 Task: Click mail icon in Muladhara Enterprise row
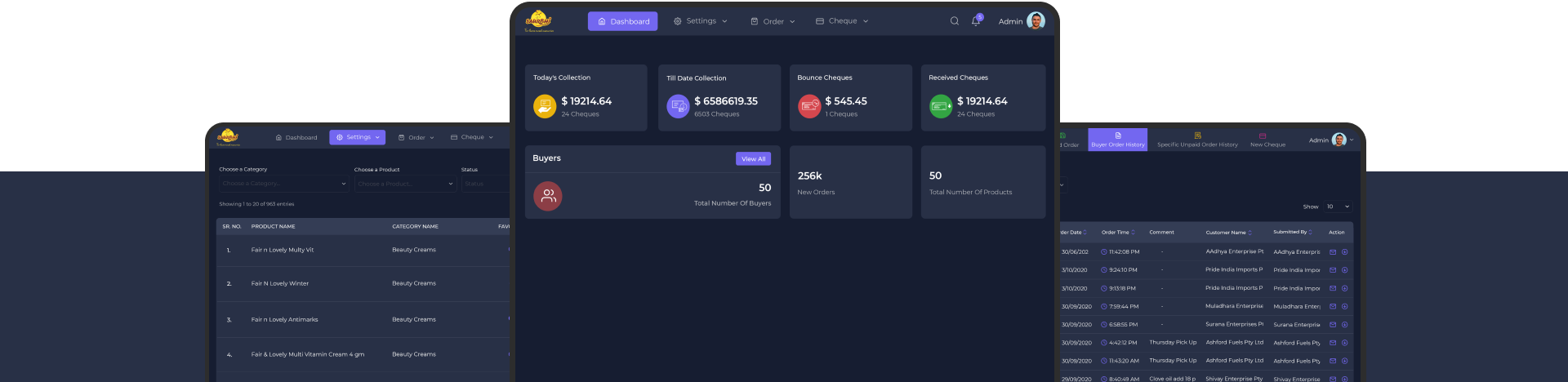click(1333, 307)
